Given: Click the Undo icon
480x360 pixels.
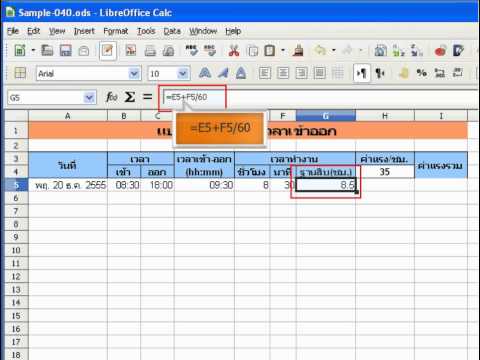Looking at the screenshot, I should 320,51.
